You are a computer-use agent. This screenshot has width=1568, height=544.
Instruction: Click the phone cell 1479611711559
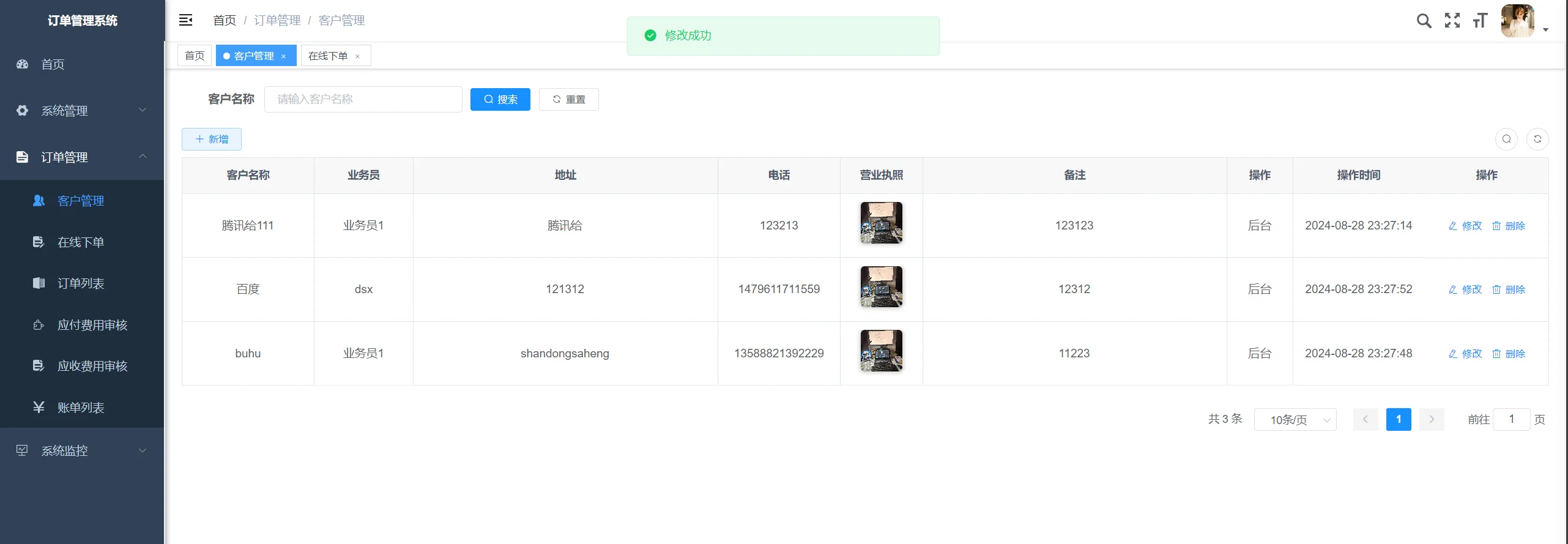[779, 289]
